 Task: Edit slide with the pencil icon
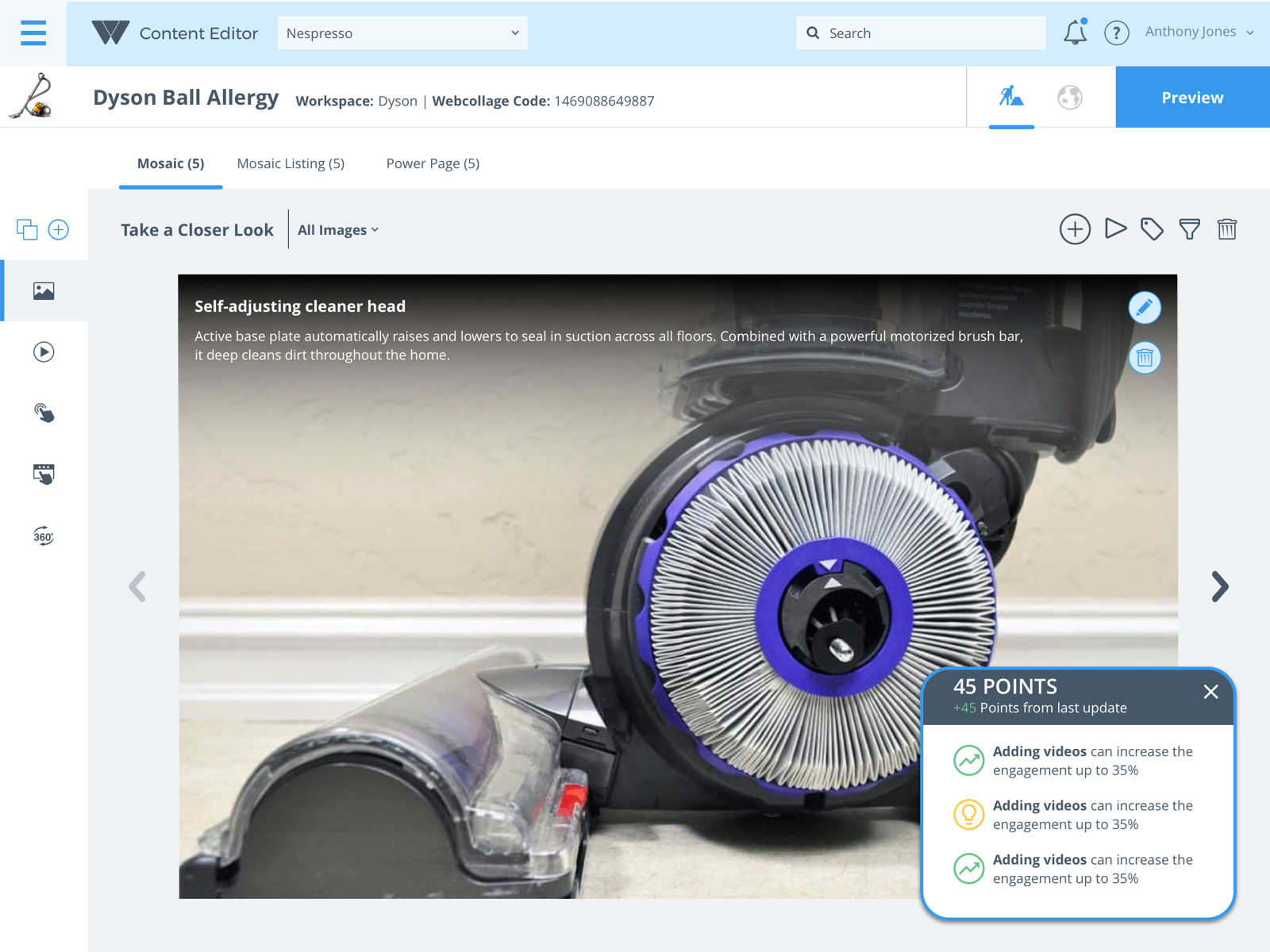click(x=1144, y=308)
